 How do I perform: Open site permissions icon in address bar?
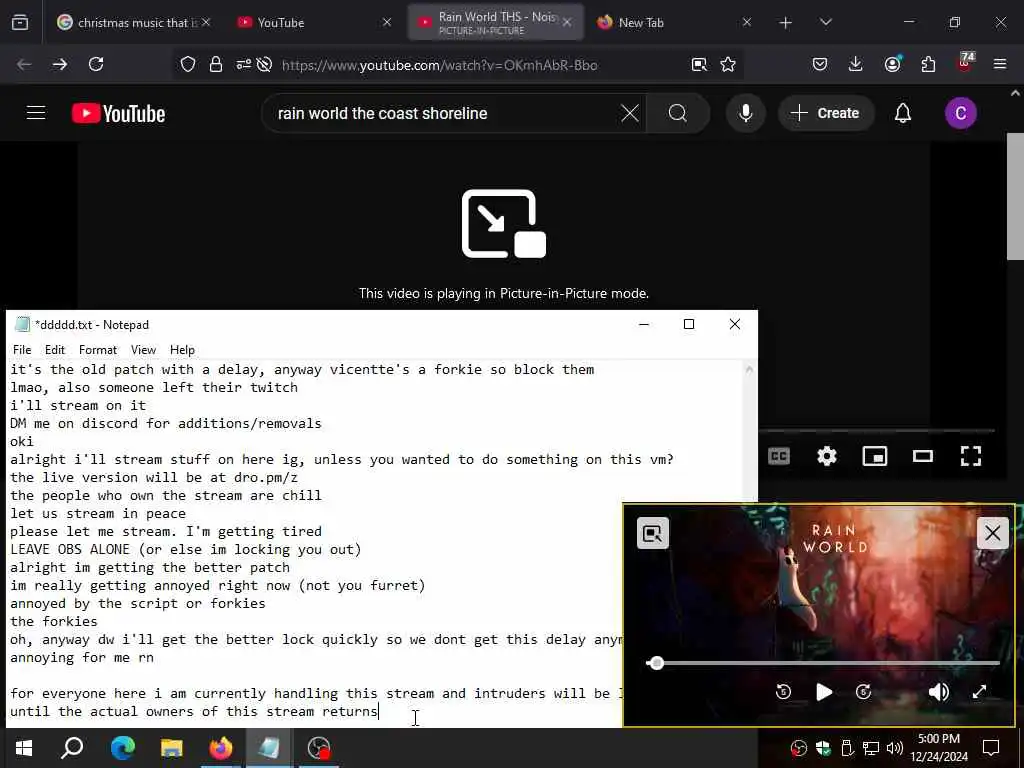[x=243, y=64]
